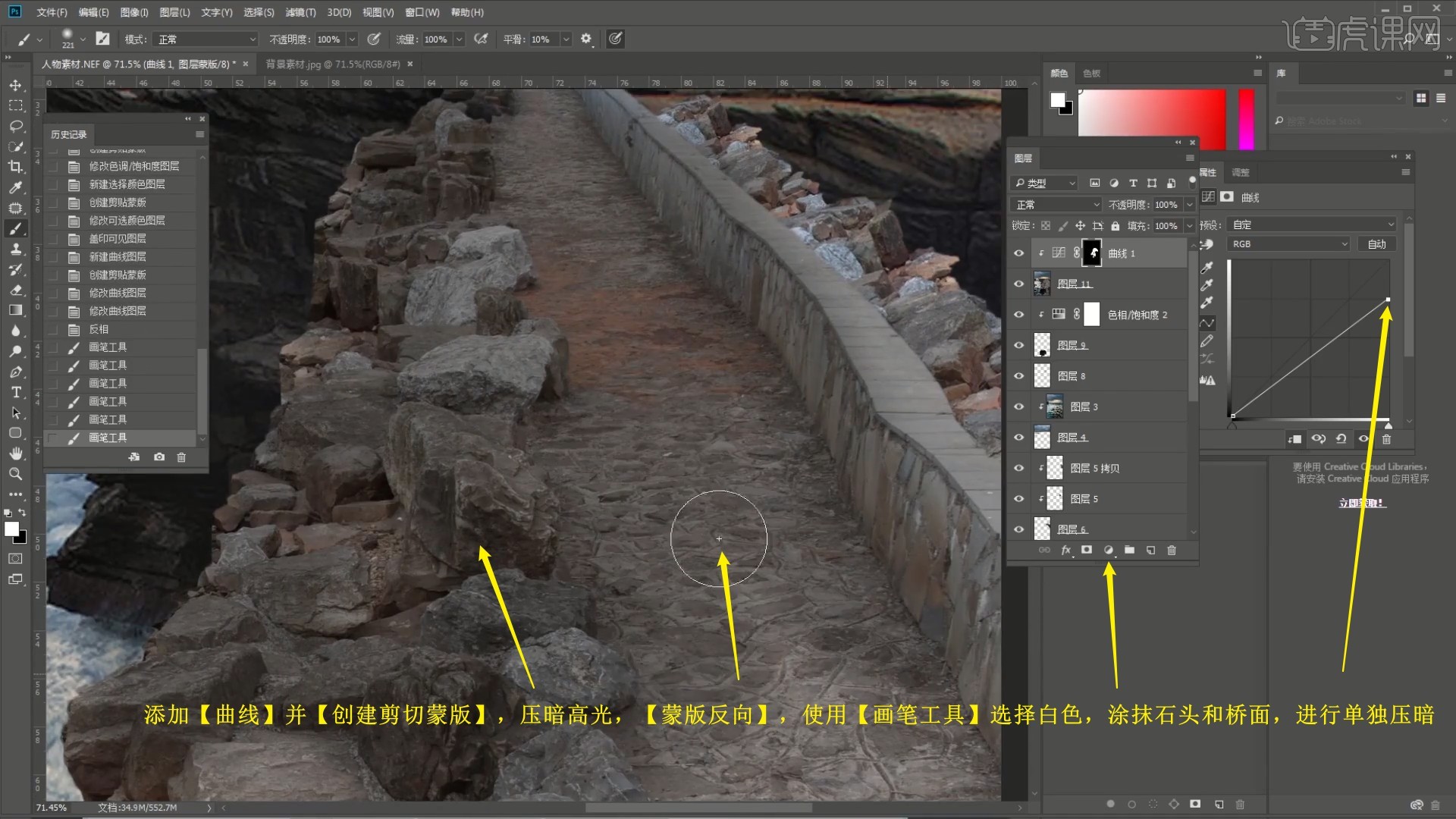Open brush settings gear icon

(x=585, y=39)
